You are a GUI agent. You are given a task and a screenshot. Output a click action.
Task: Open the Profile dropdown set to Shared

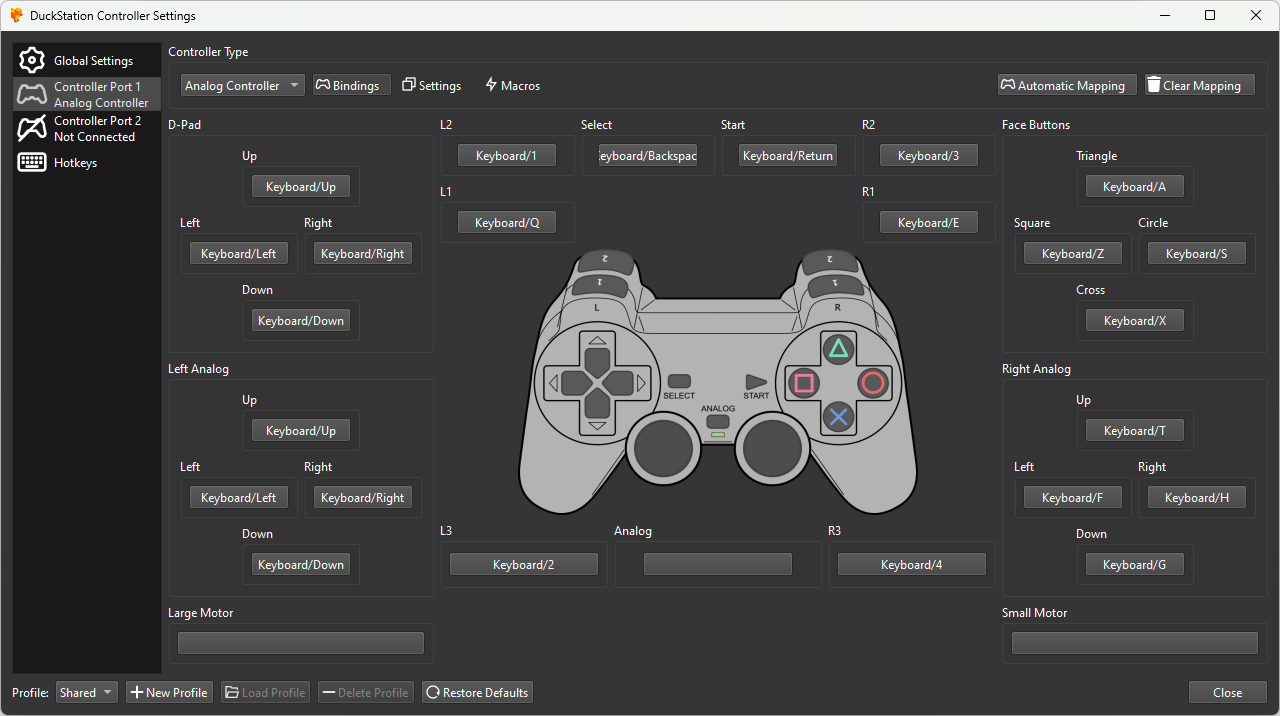point(87,692)
